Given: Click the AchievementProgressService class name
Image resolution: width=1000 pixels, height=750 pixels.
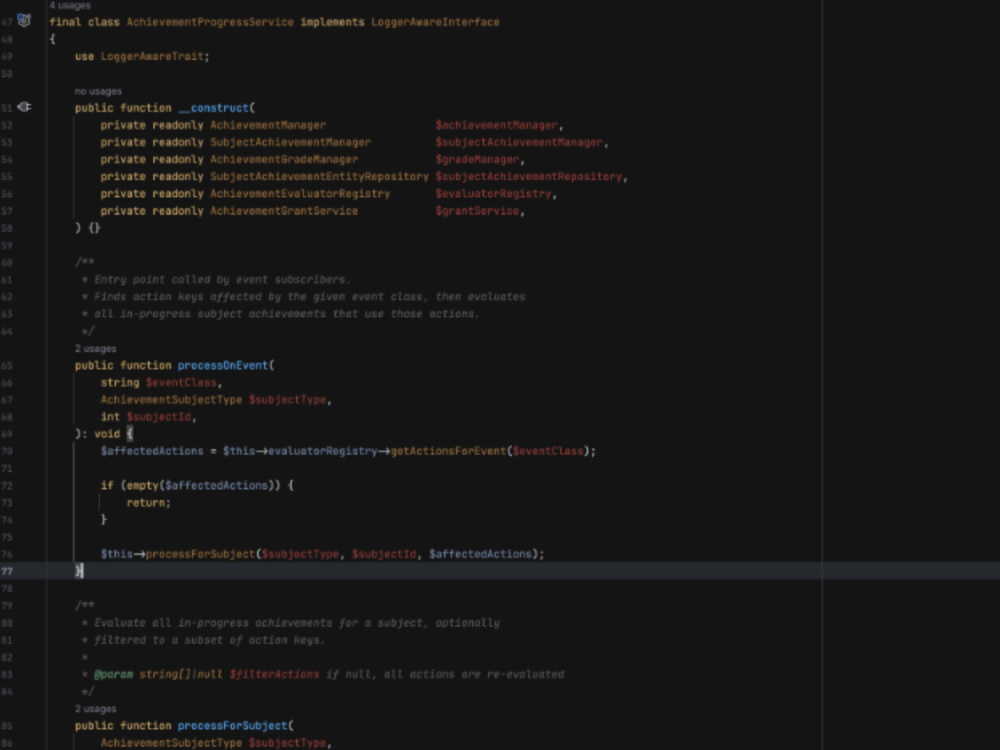Looking at the screenshot, I should pyautogui.click(x=210, y=22).
